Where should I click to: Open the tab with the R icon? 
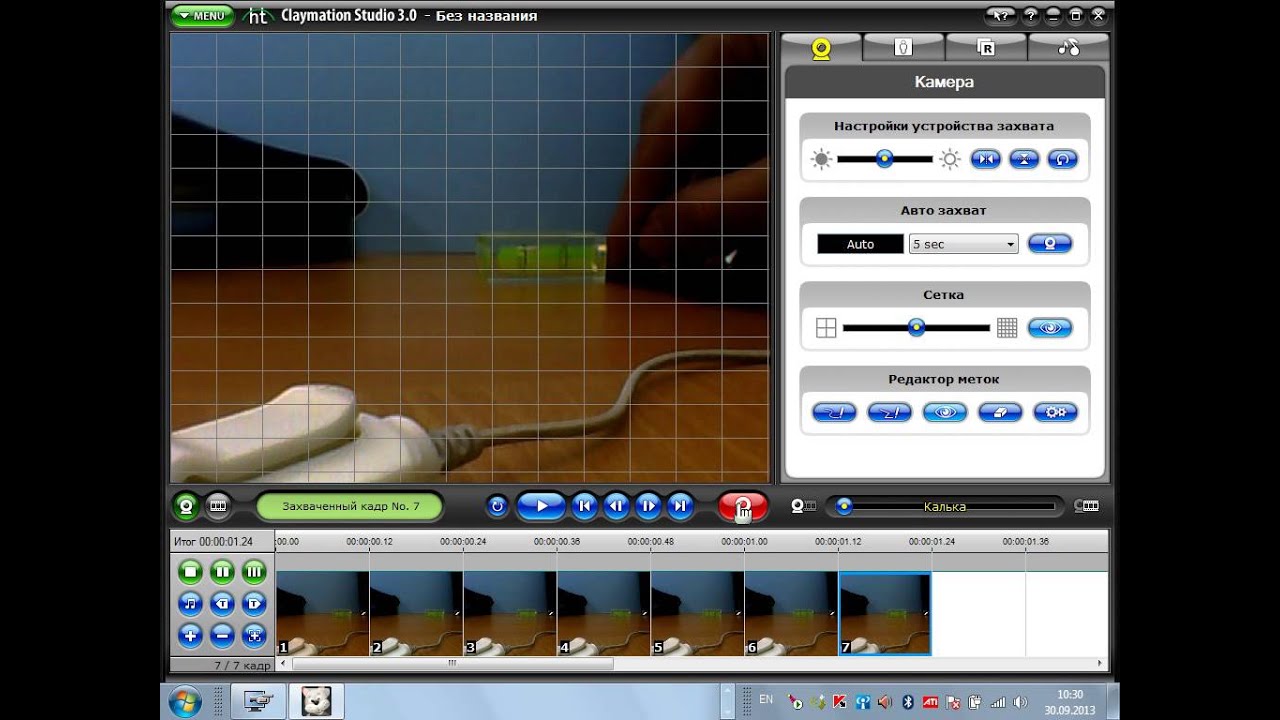pyautogui.click(x=986, y=47)
